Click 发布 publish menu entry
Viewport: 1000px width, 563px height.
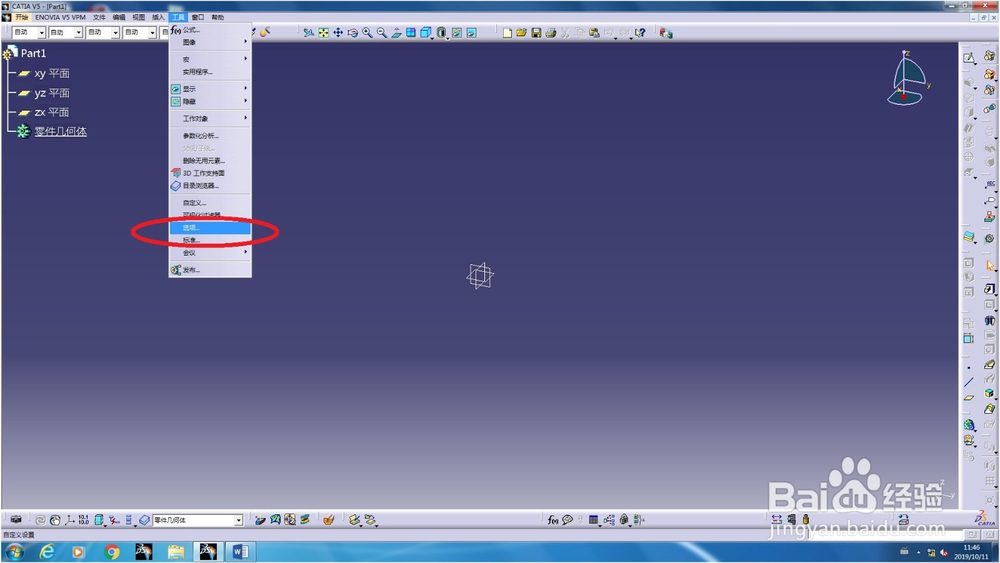tap(210, 270)
